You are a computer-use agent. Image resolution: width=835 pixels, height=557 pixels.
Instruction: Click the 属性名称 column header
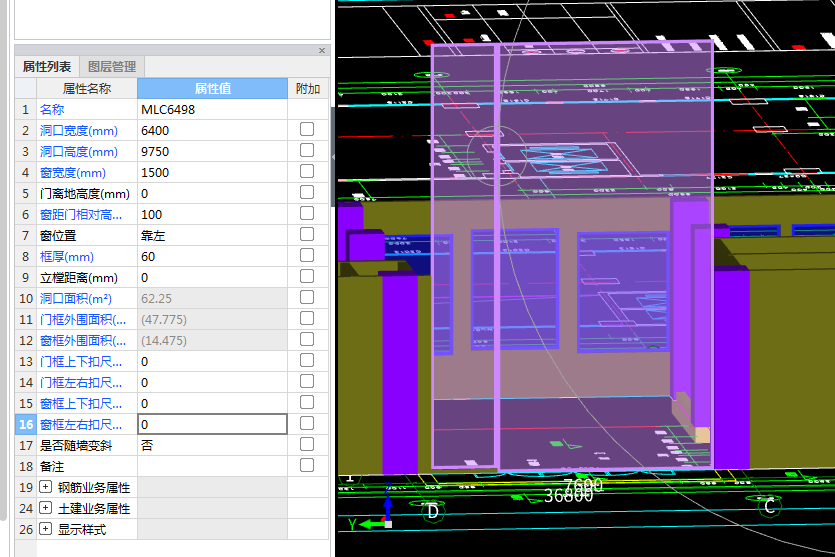click(87, 88)
